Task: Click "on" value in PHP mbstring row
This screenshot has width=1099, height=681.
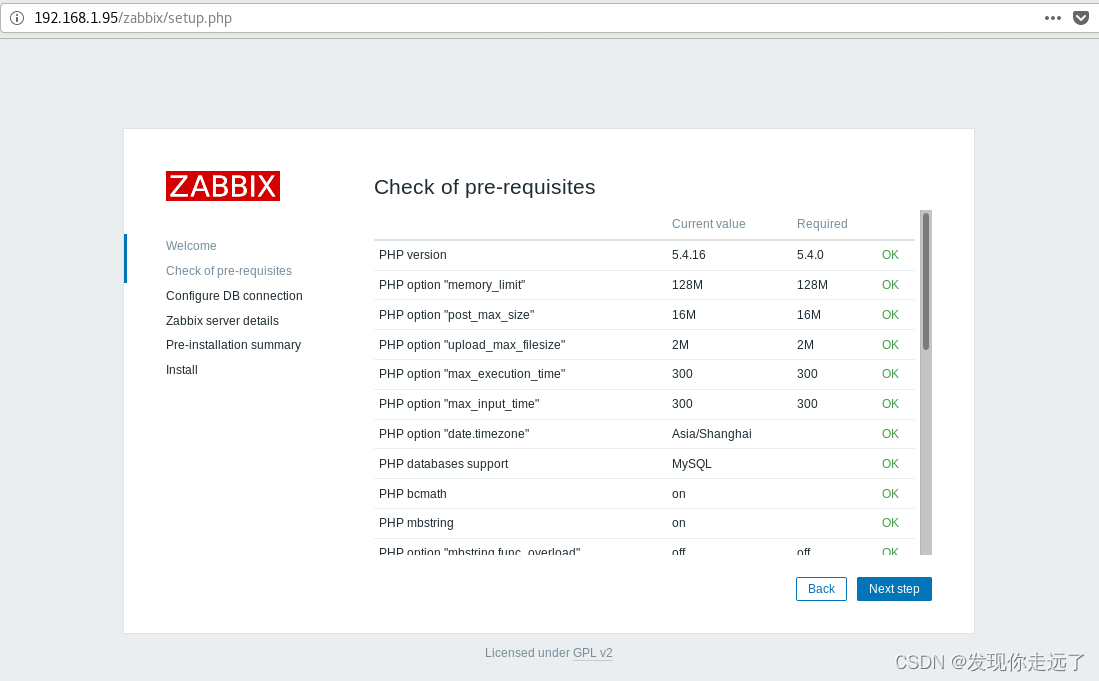Action: (x=678, y=523)
